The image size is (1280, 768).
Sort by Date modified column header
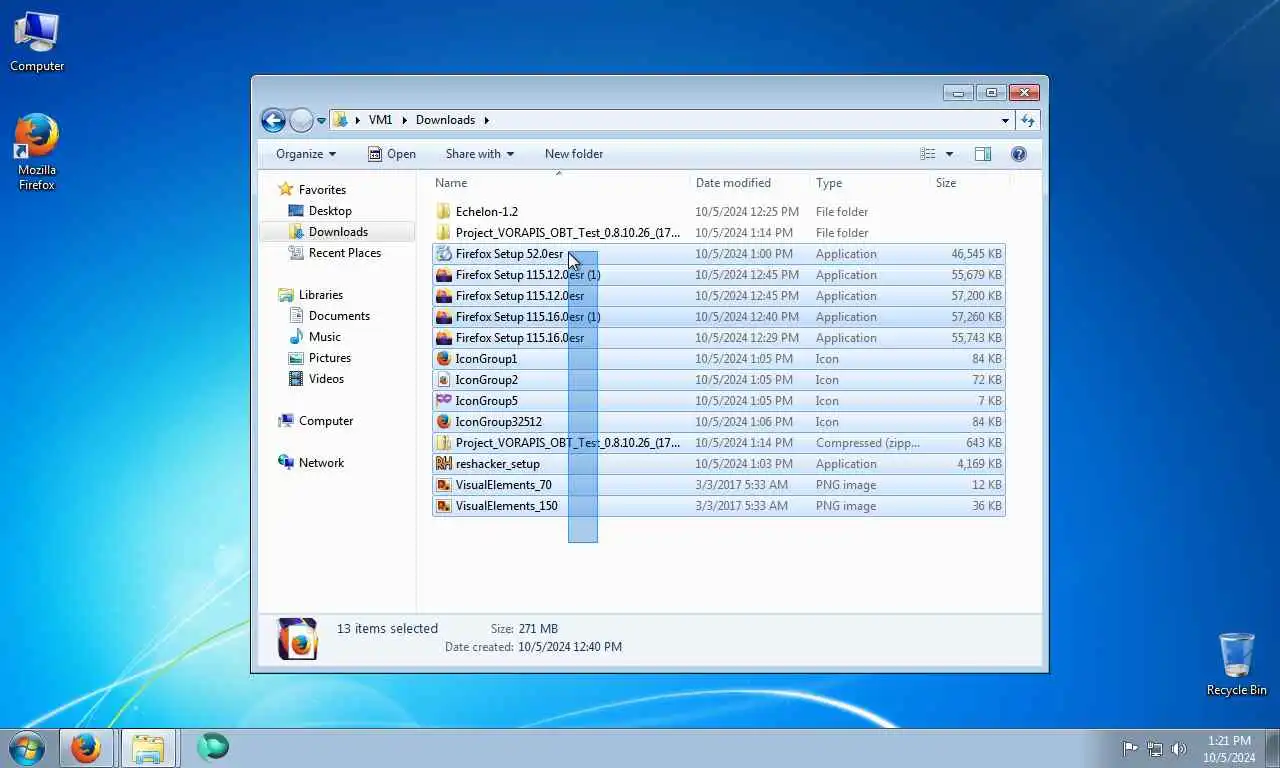pyautogui.click(x=750, y=183)
